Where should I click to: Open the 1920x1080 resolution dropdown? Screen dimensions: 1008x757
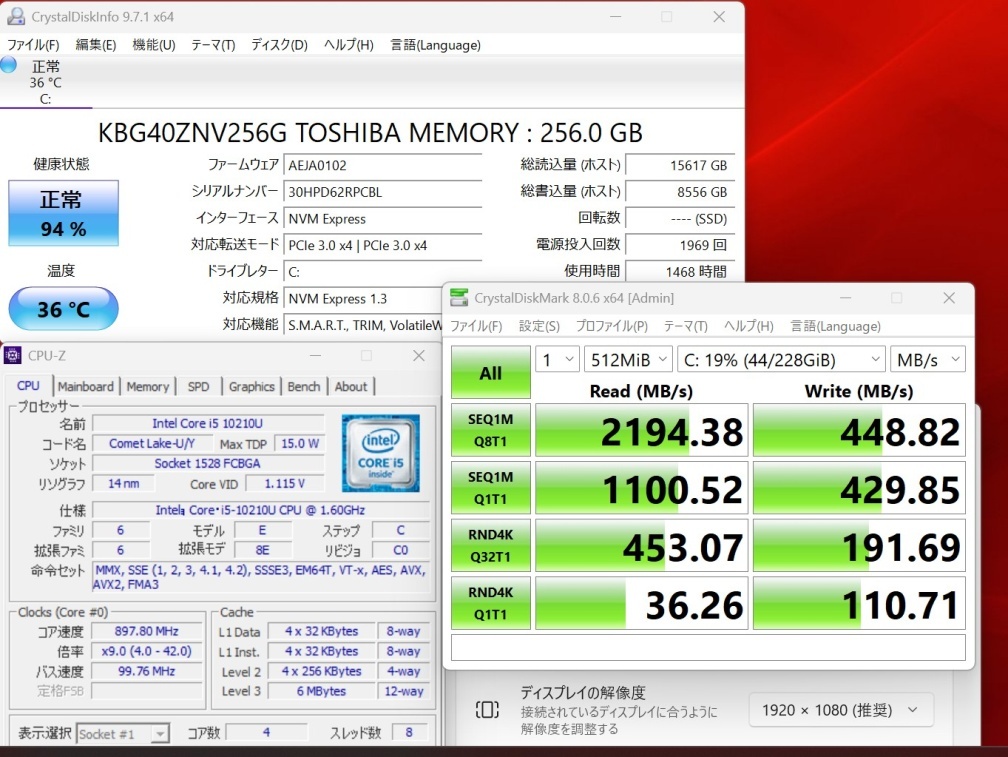point(840,710)
